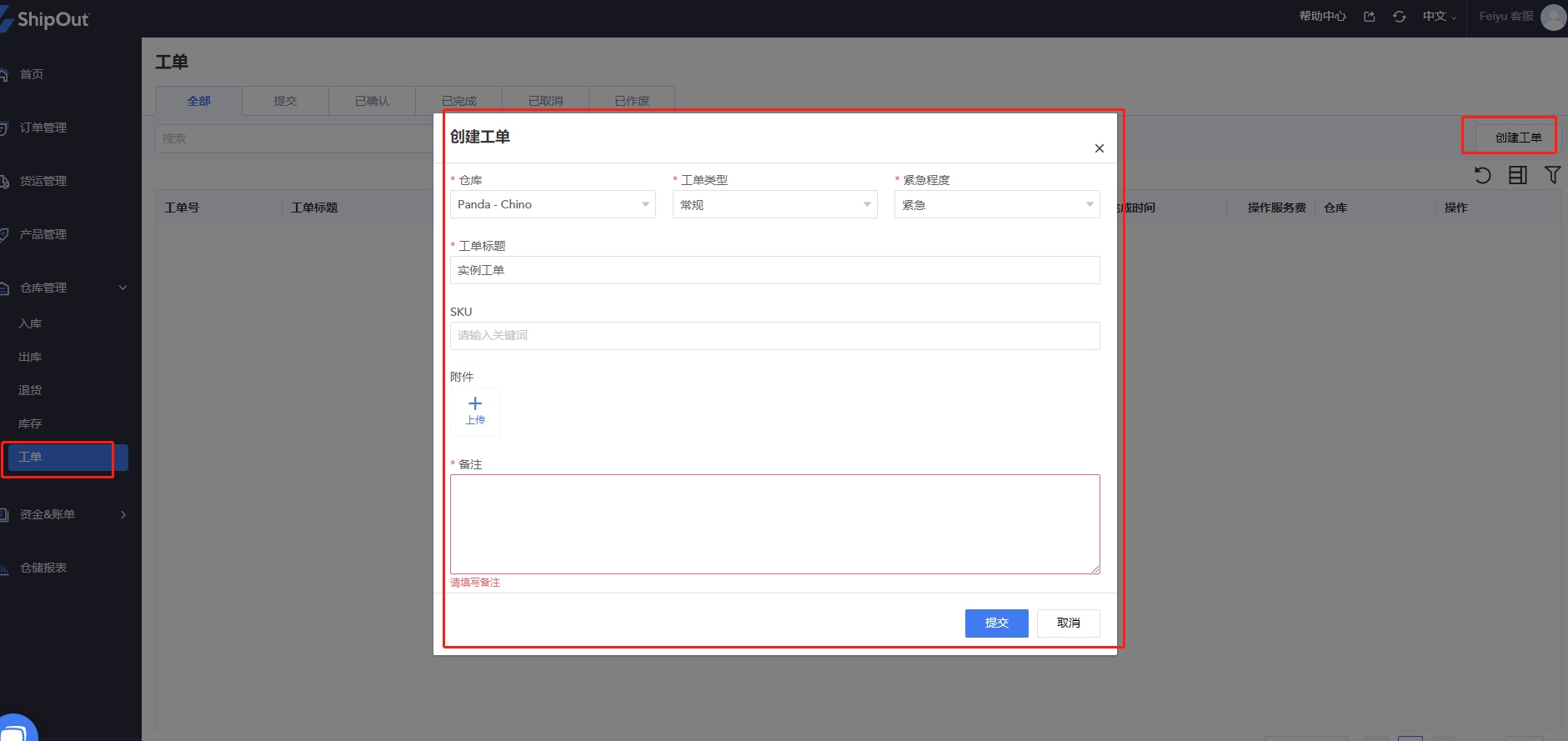
Task: Select 库存 in the sidebar
Action: point(30,423)
